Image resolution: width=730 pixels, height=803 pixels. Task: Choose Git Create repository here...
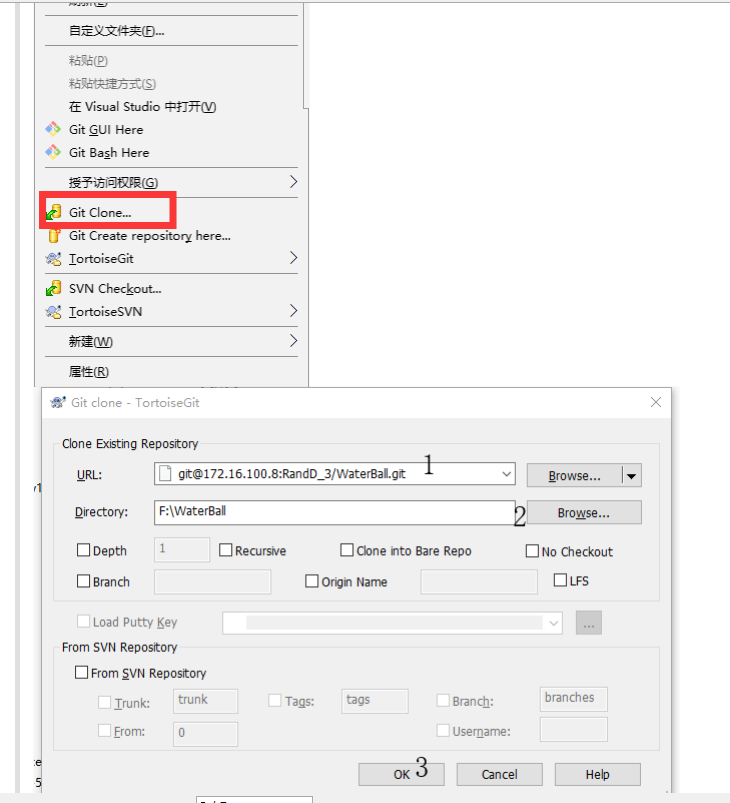click(x=172, y=236)
